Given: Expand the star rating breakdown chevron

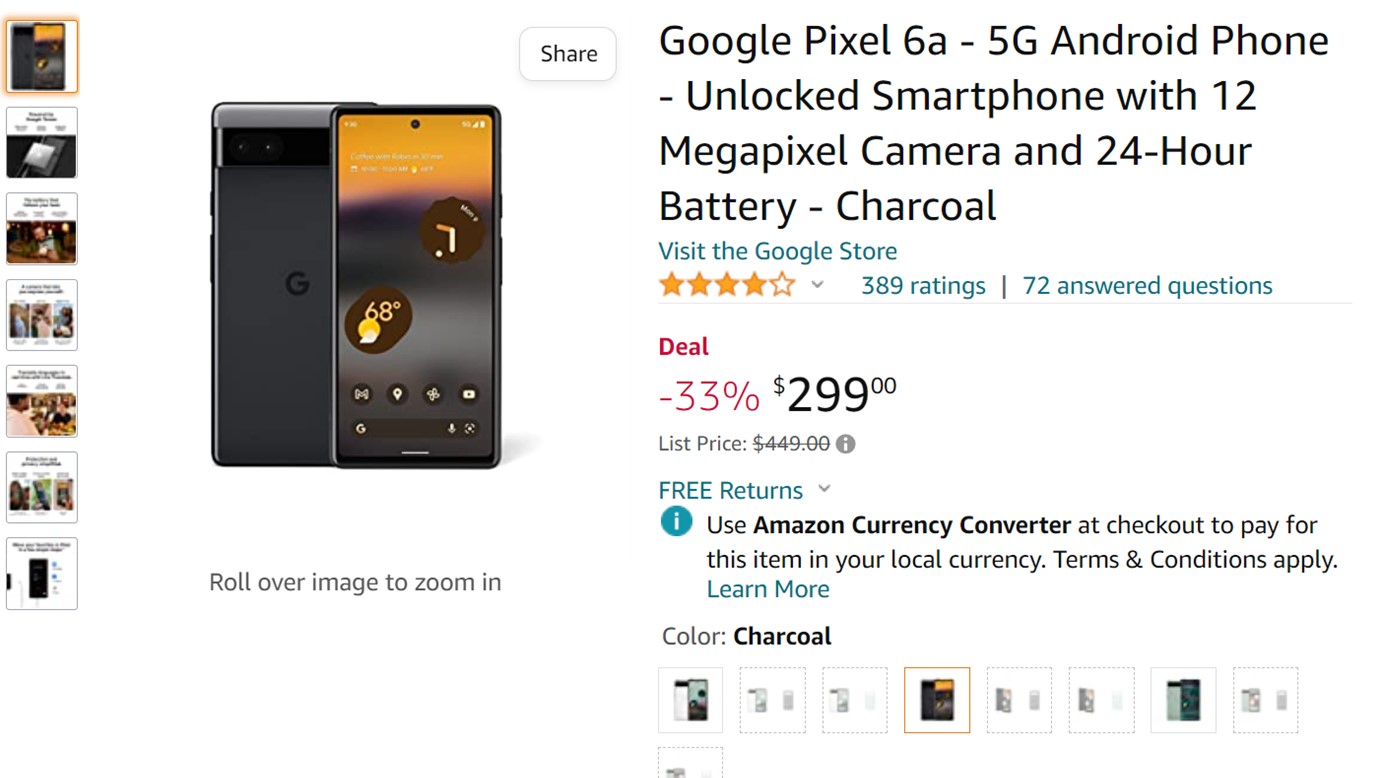Looking at the screenshot, I should [x=817, y=286].
